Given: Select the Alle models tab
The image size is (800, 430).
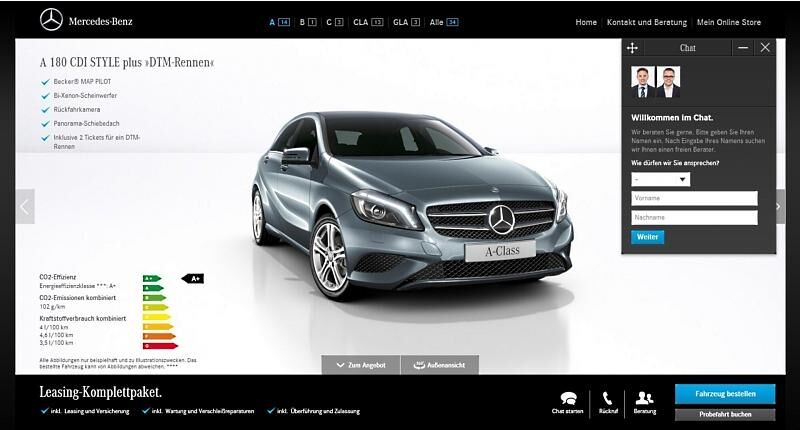Looking at the screenshot, I should [443, 22].
